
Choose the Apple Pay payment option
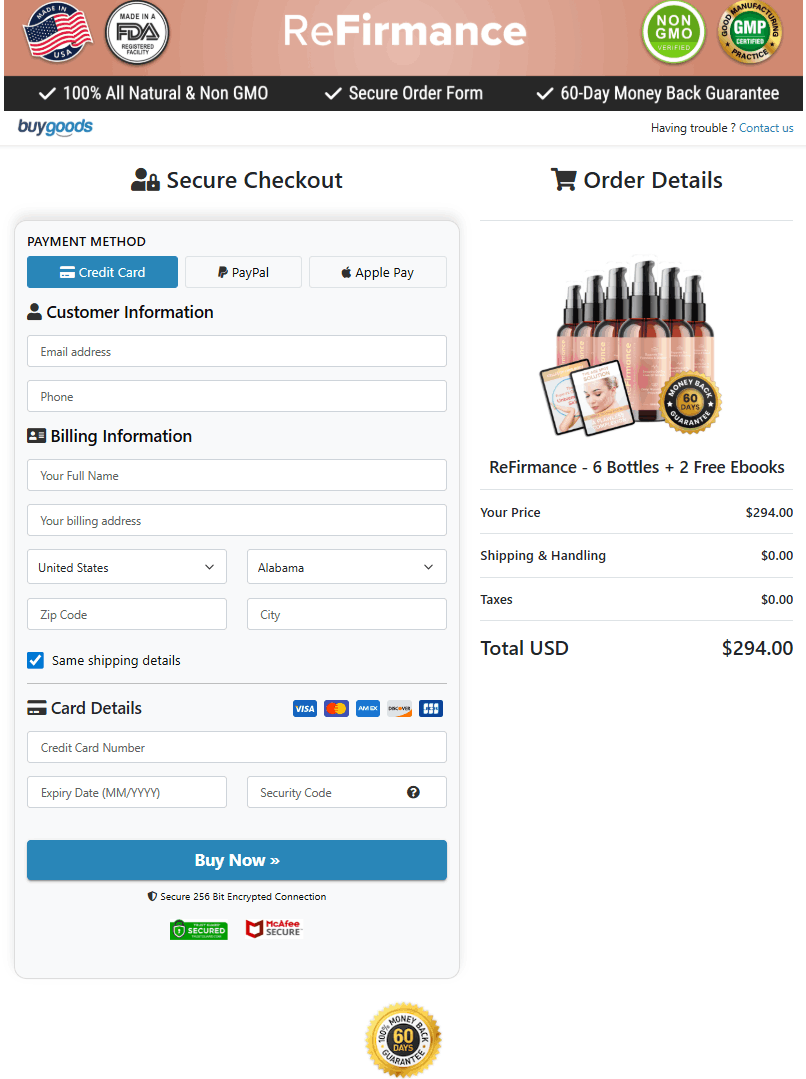click(377, 272)
